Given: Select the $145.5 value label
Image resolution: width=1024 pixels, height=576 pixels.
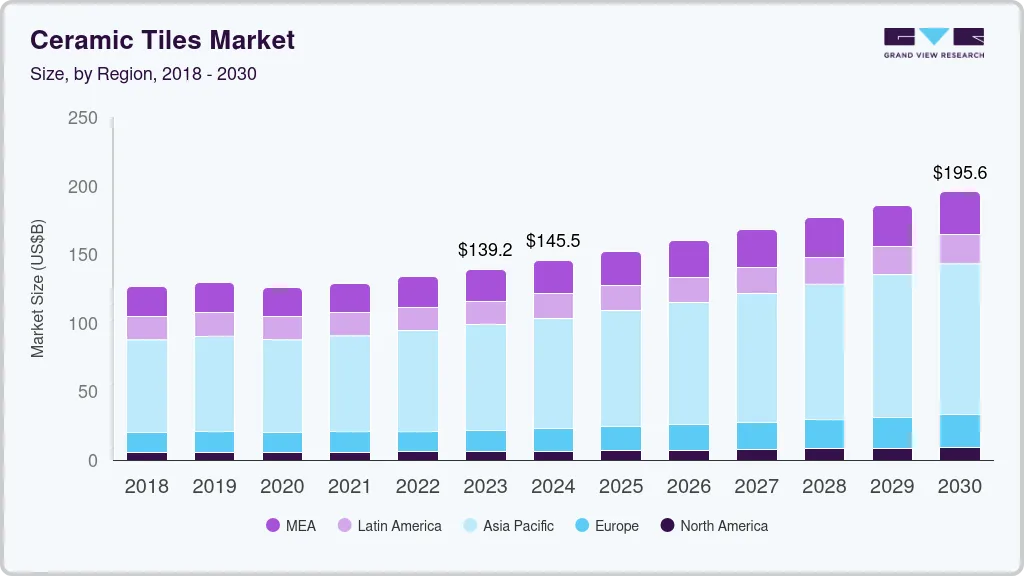Looking at the screenshot, I should pos(553,241).
